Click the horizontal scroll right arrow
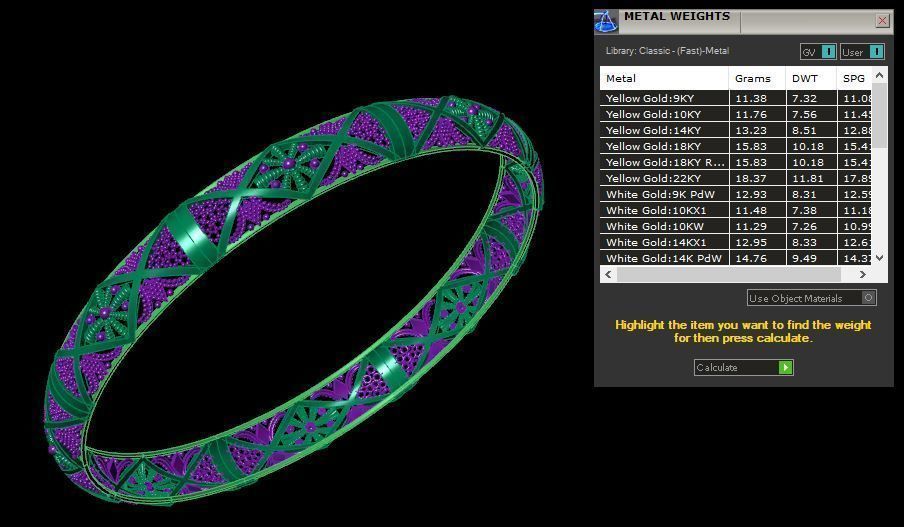 click(862, 274)
